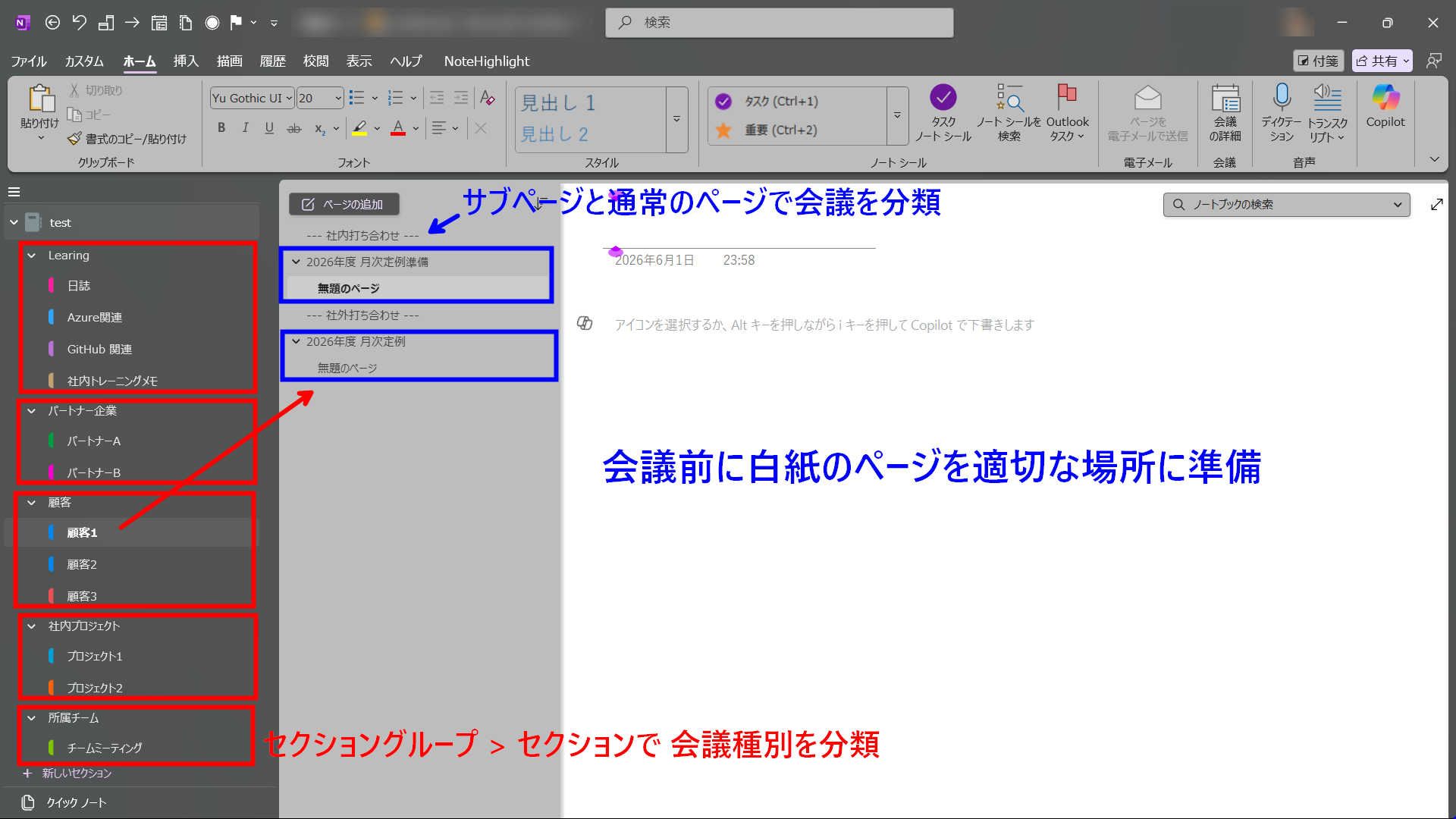Click the 付箋 sticky notes button
This screenshot has height=819, width=1456.
(x=1318, y=61)
